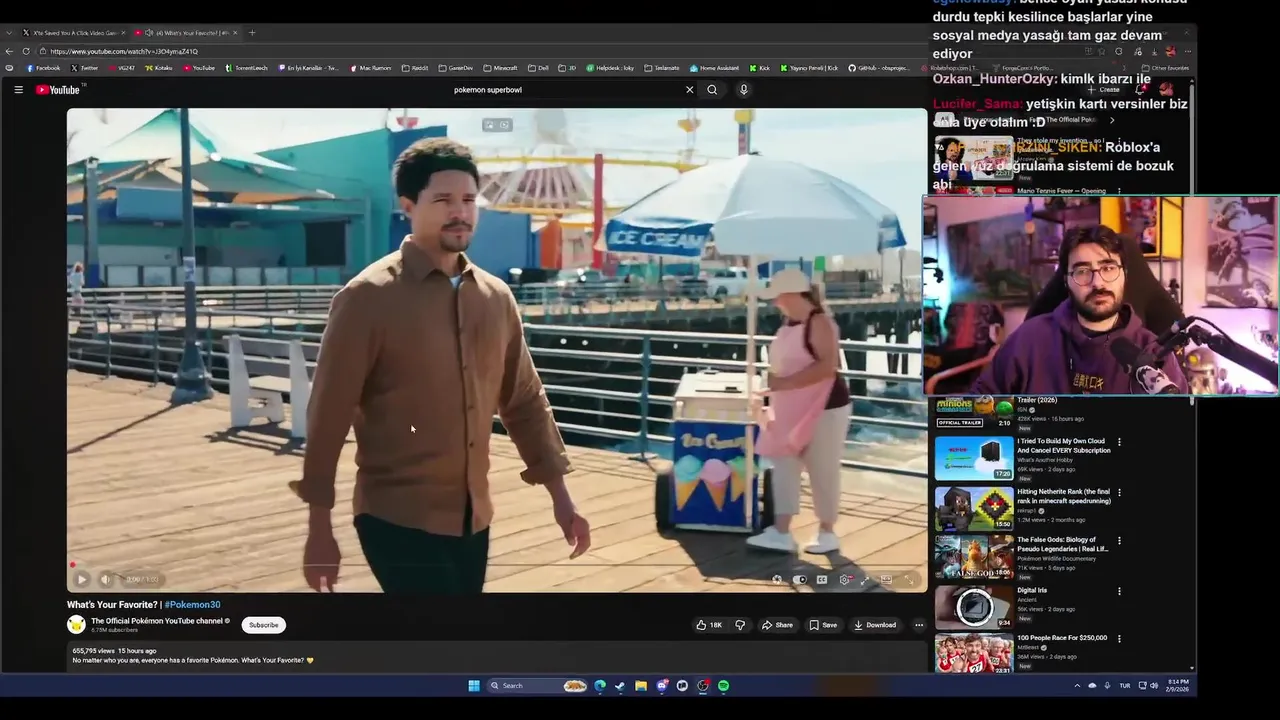The image size is (1280, 720).
Task: Open the Pokémon channel avatar
Action: [76, 625]
